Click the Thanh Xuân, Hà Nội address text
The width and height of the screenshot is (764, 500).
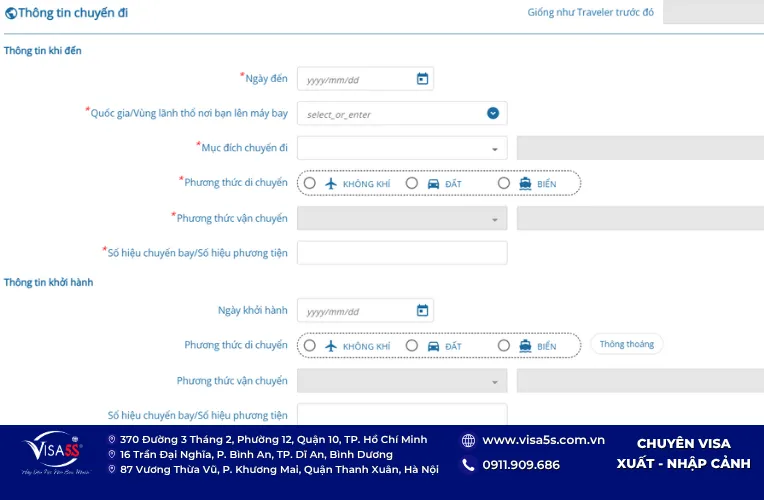pos(279,469)
